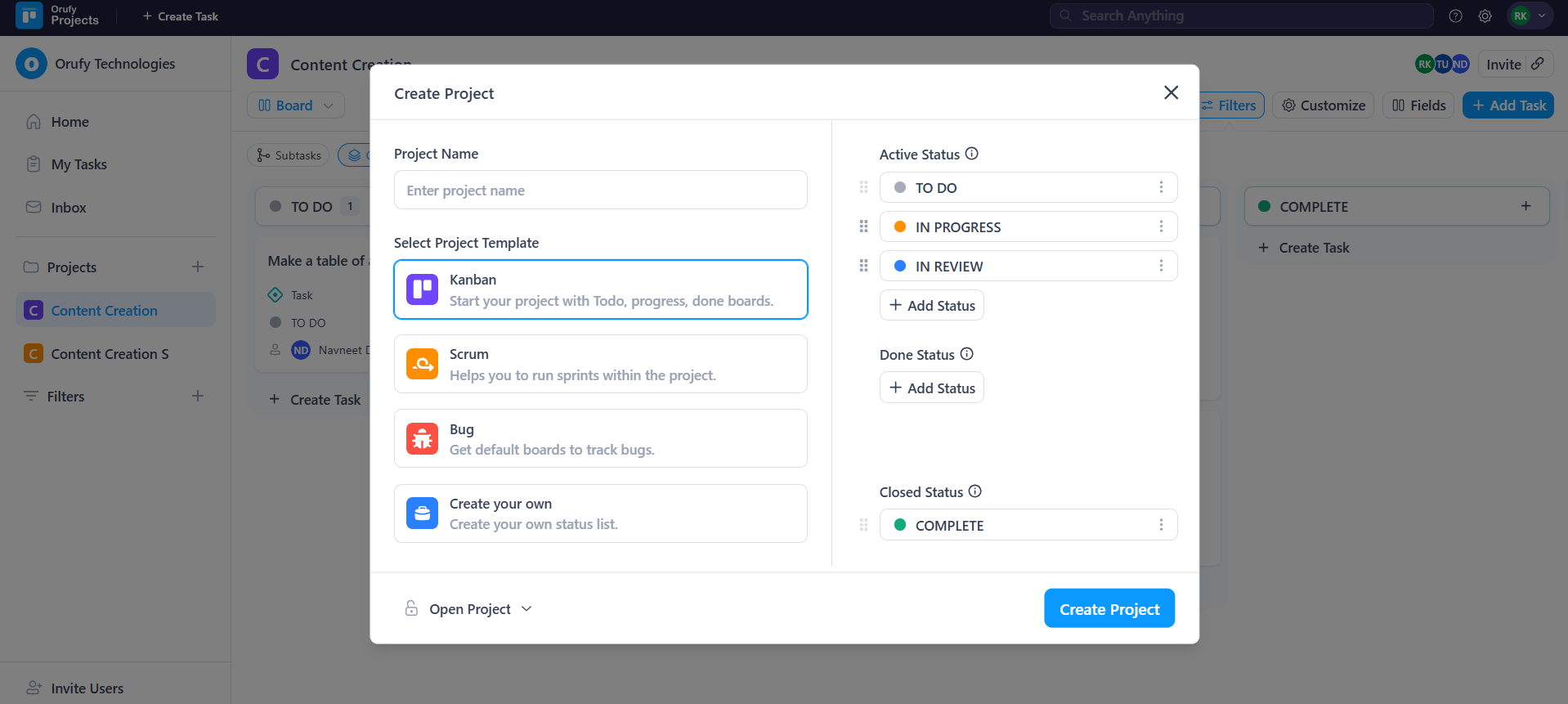
Task: Click the drag handle beside IN PROGRESS
Action: pos(863,226)
